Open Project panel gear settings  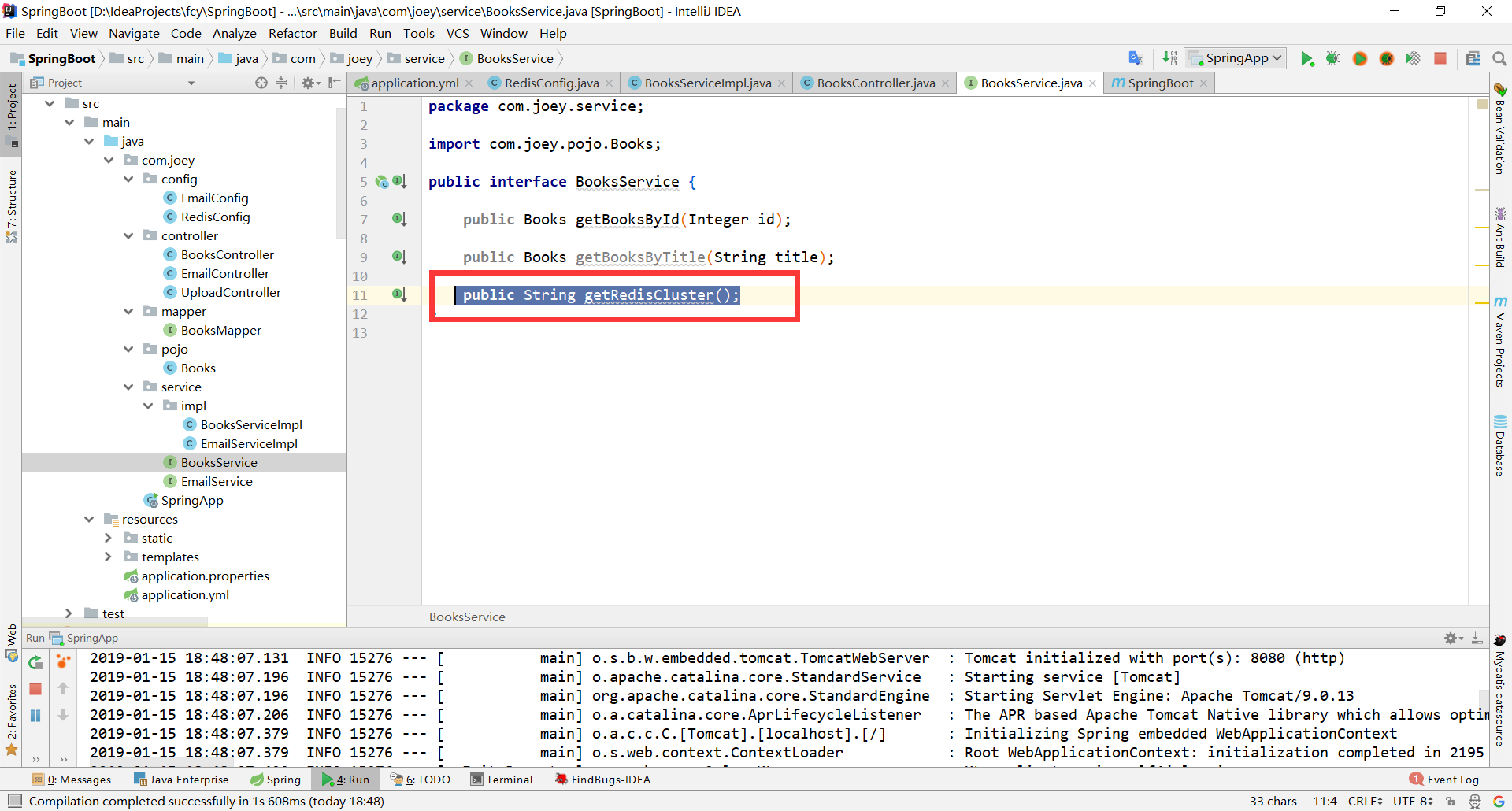coord(309,83)
